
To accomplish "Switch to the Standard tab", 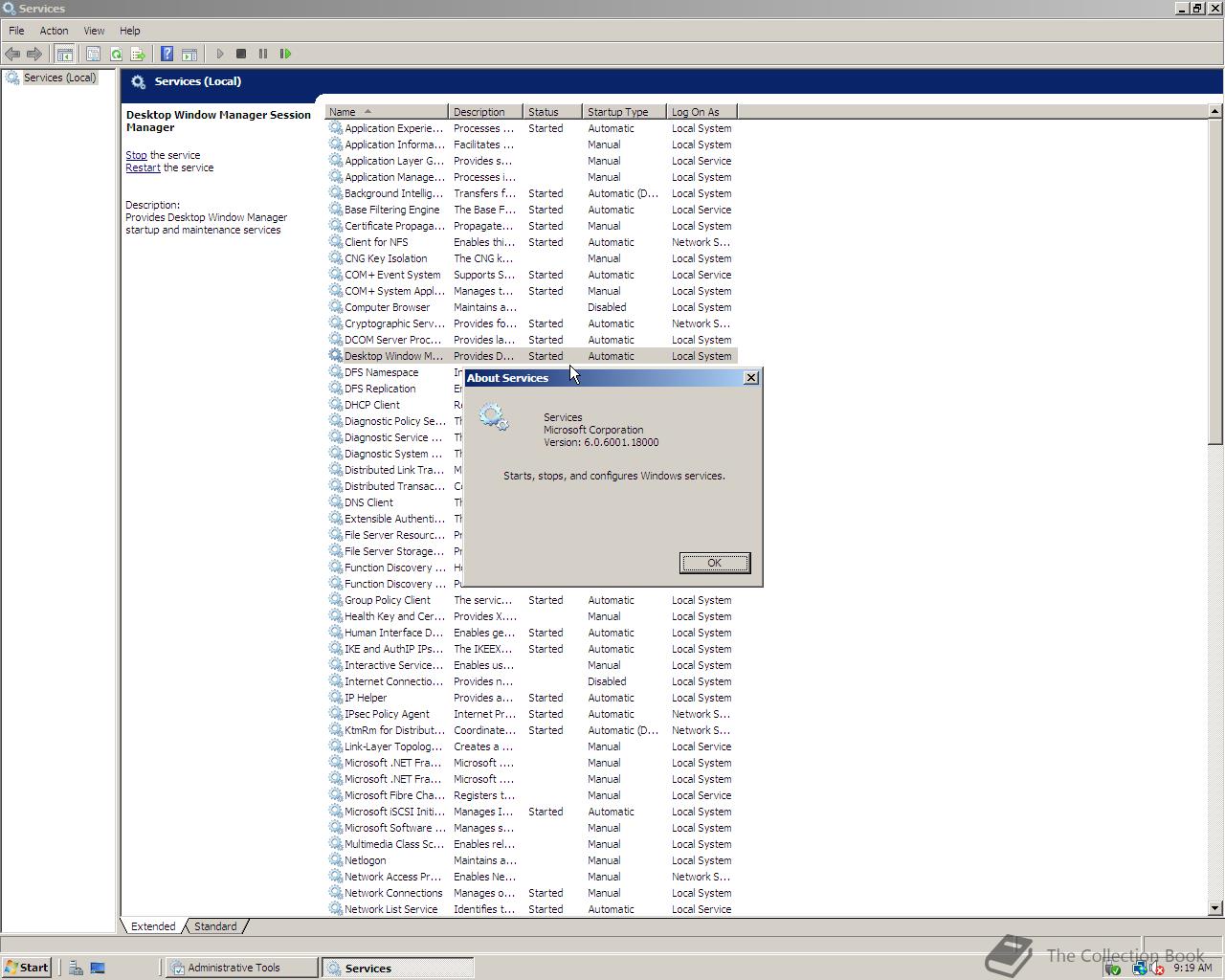I will click(x=215, y=926).
